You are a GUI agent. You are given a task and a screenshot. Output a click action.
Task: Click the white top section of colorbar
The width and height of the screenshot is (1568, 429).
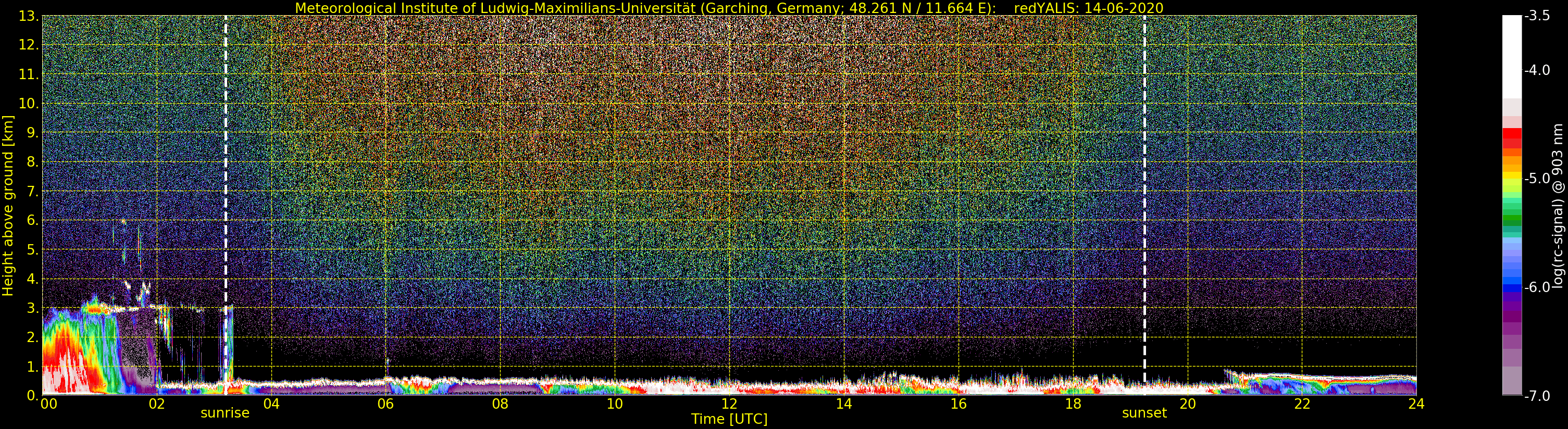click(x=1512, y=57)
